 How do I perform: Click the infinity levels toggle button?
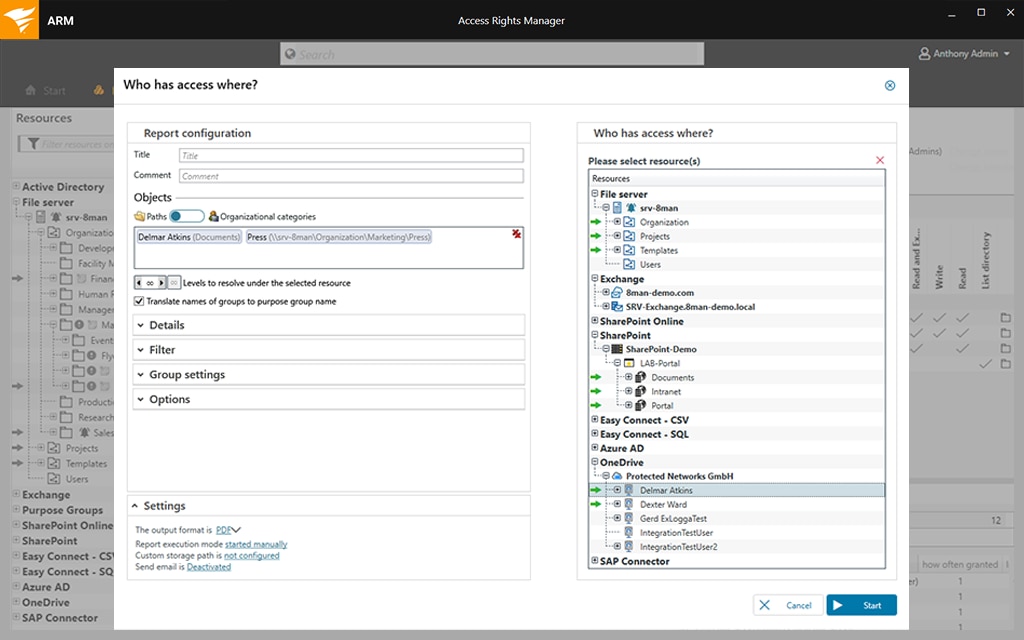coord(174,282)
